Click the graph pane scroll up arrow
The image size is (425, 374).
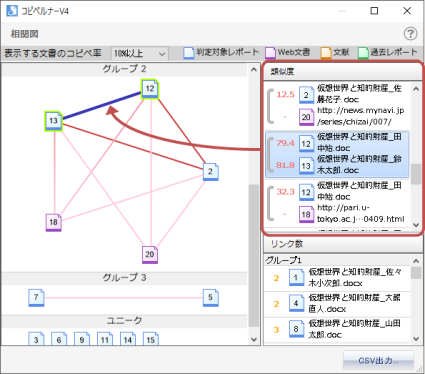pos(254,69)
